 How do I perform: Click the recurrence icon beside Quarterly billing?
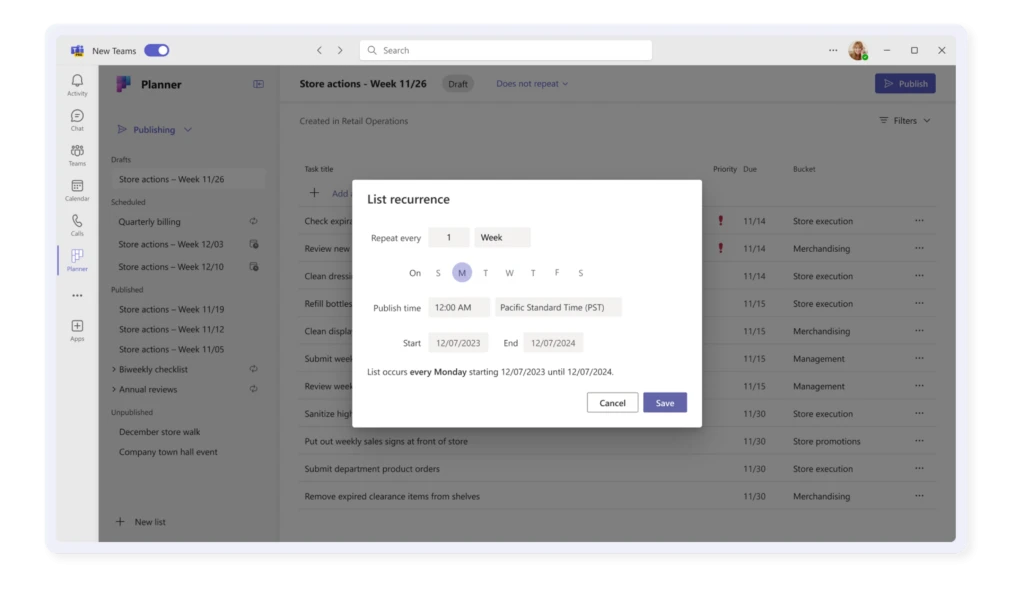click(254, 221)
